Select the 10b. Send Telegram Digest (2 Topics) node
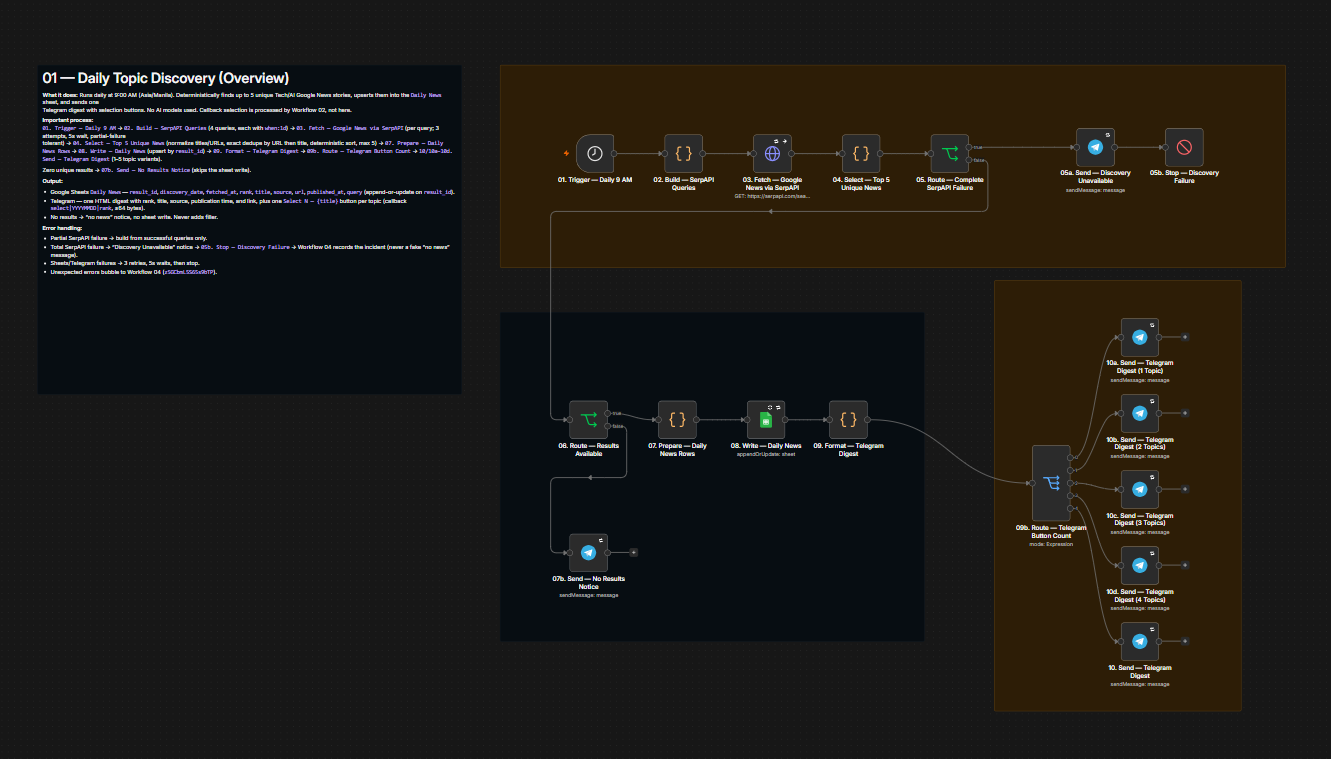Image resolution: width=1331 pixels, height=759 pixels. tap(1139, 413)
